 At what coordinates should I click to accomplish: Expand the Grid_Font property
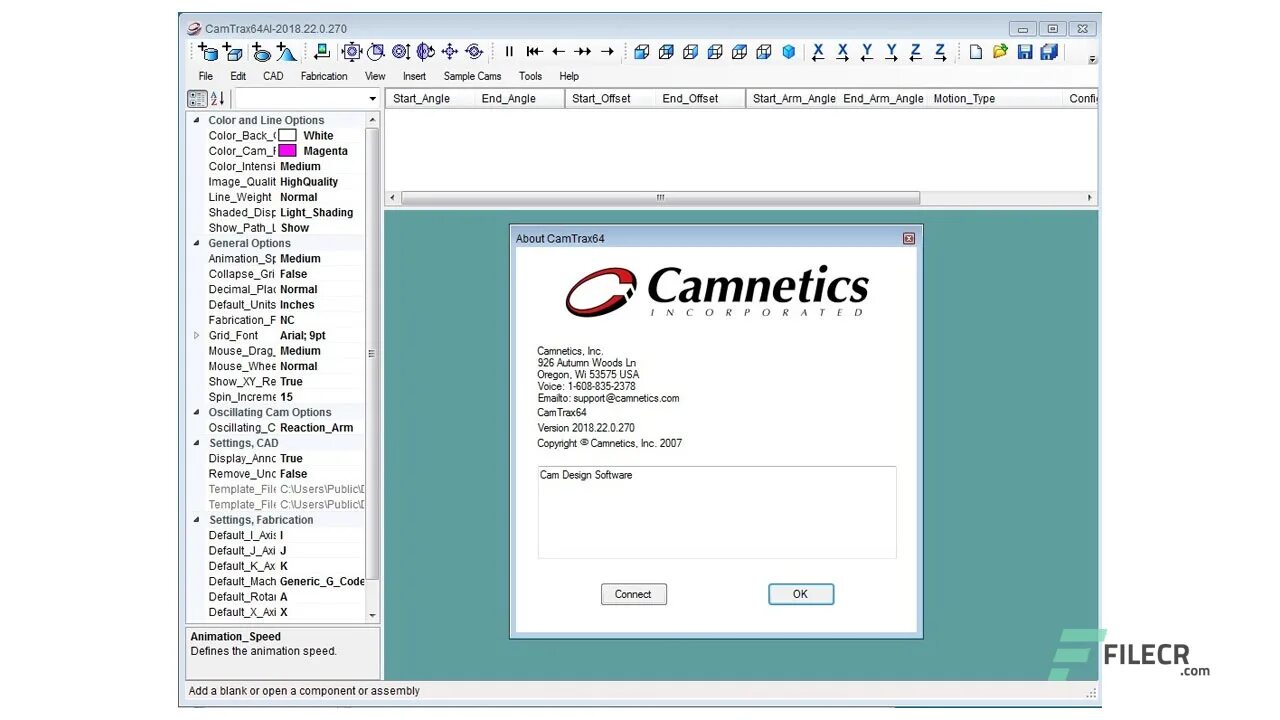[x=196, y=335]
